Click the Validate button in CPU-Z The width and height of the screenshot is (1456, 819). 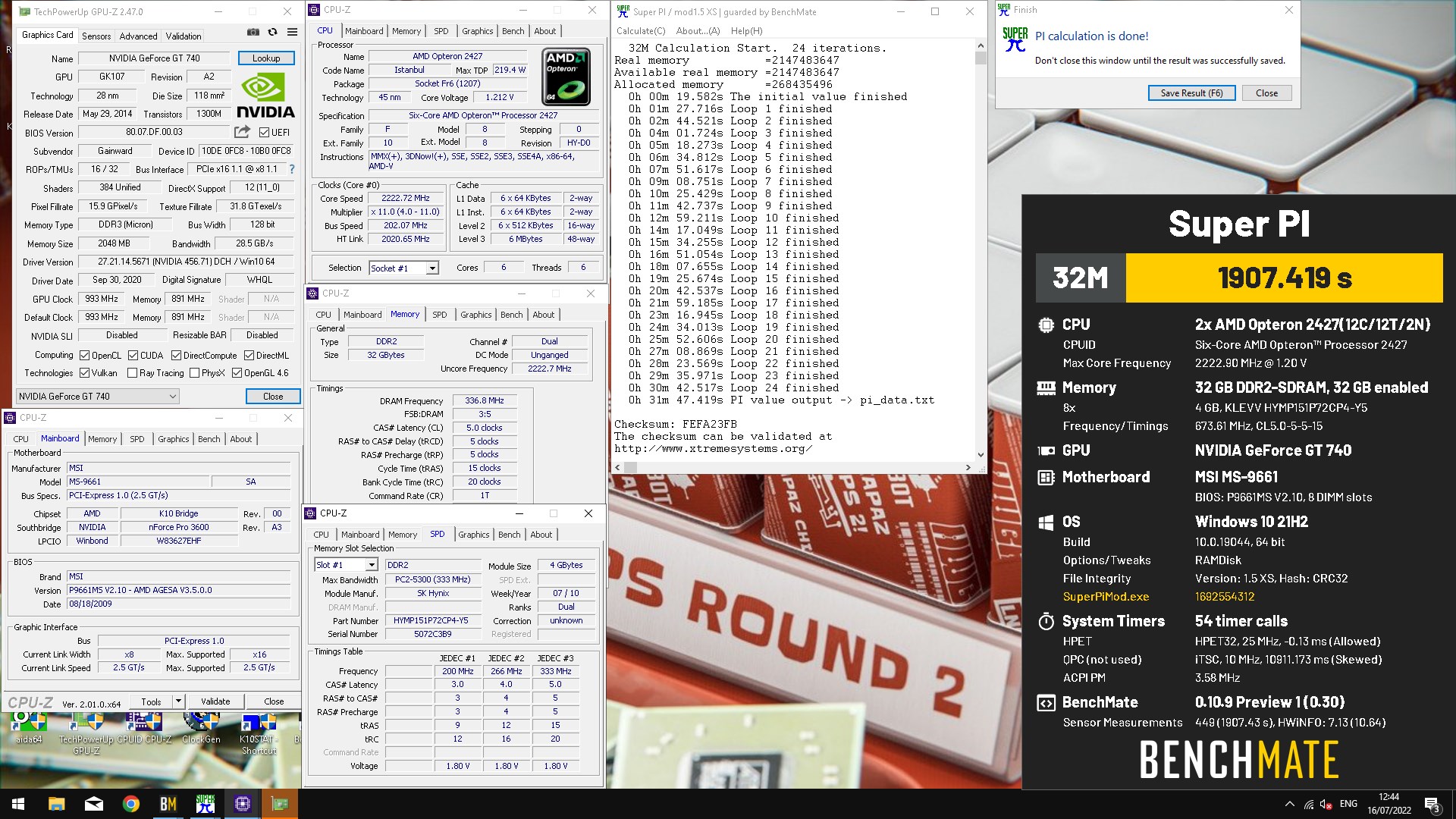(215, 701)
